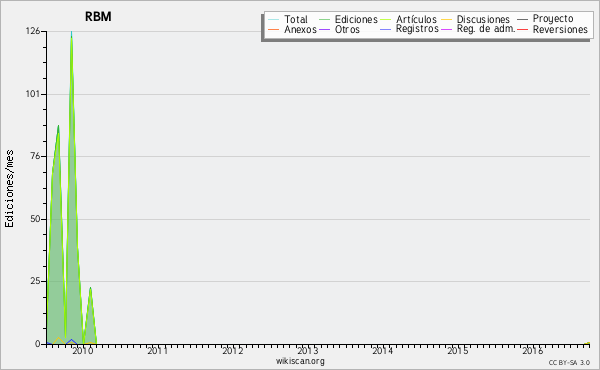This screenshot has height=370, width=600.
Task: Click the 2016 x-axis label
Action: pyautogui.click(x=533, y=351)
